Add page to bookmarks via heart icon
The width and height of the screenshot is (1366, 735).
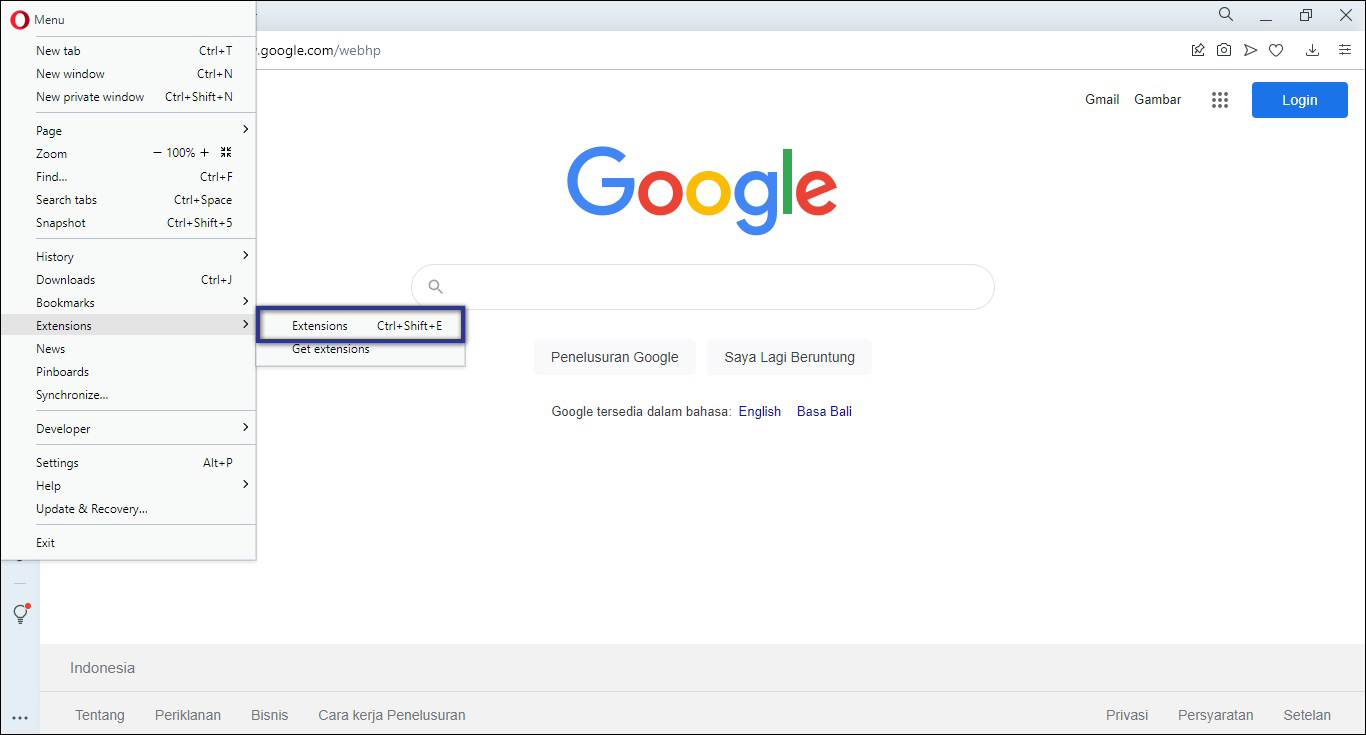point(1276,49)
